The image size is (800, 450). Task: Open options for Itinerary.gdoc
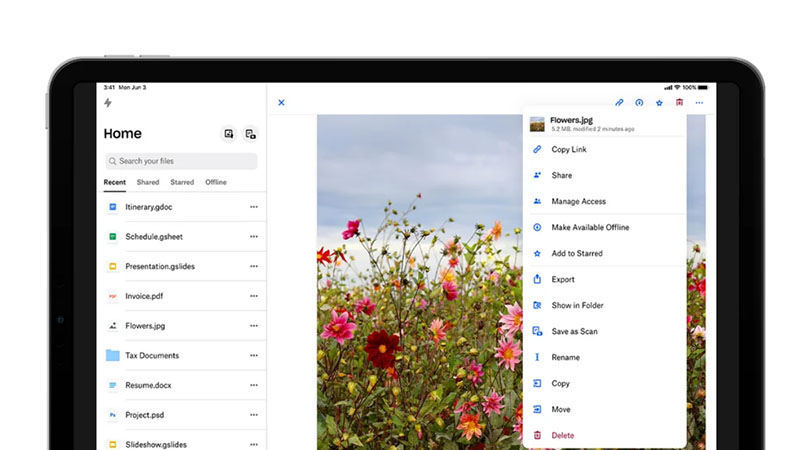click(x=254, y=207)
